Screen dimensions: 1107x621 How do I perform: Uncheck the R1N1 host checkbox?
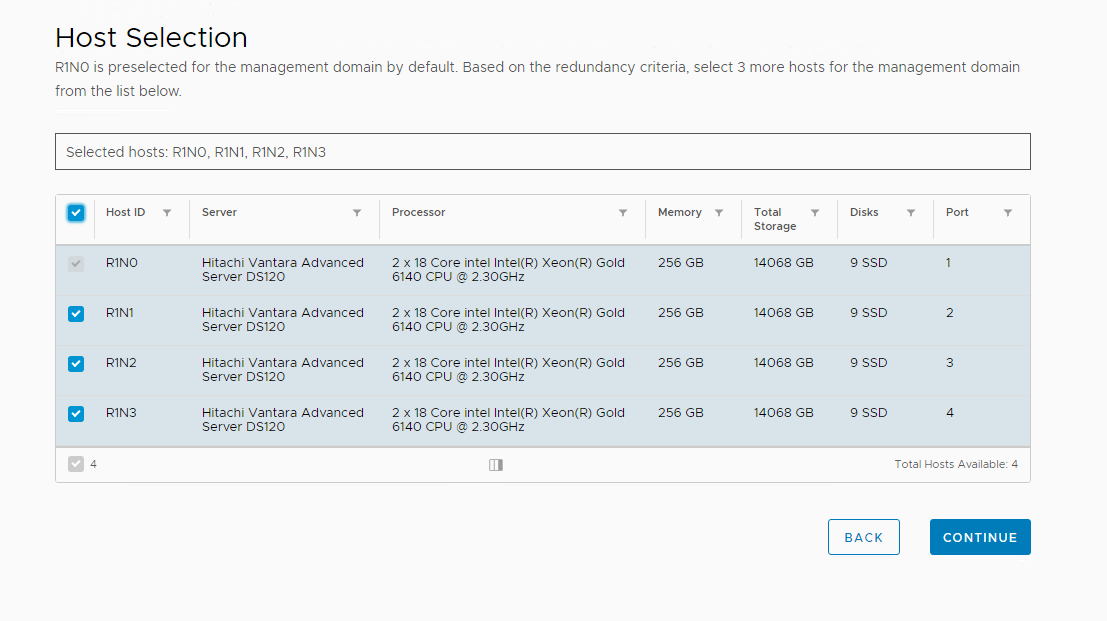76,314
